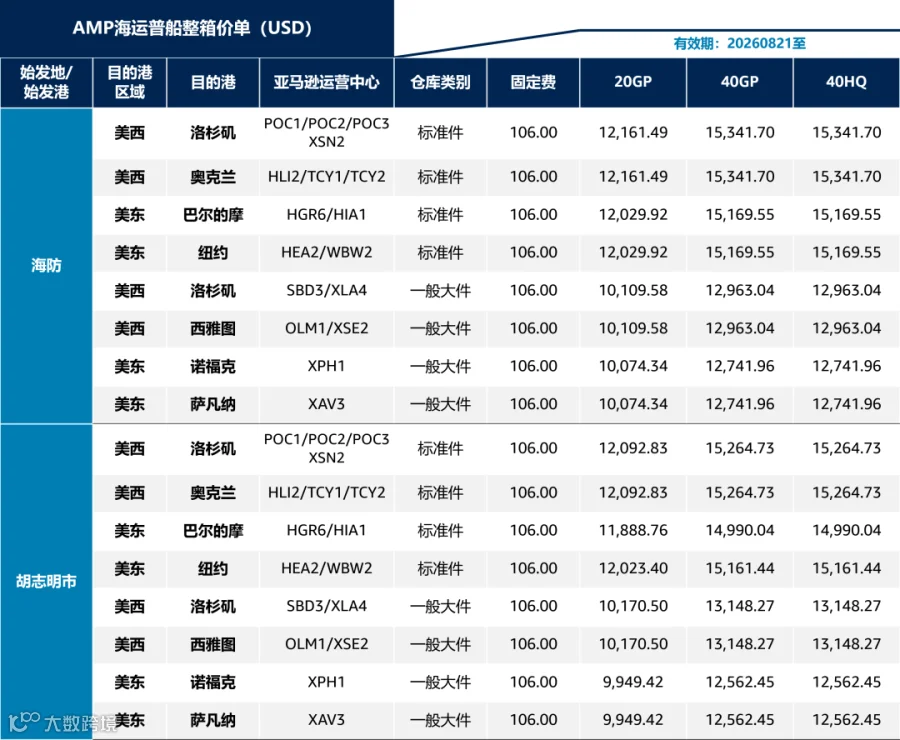Click the 仓库类别 column header

440,82
